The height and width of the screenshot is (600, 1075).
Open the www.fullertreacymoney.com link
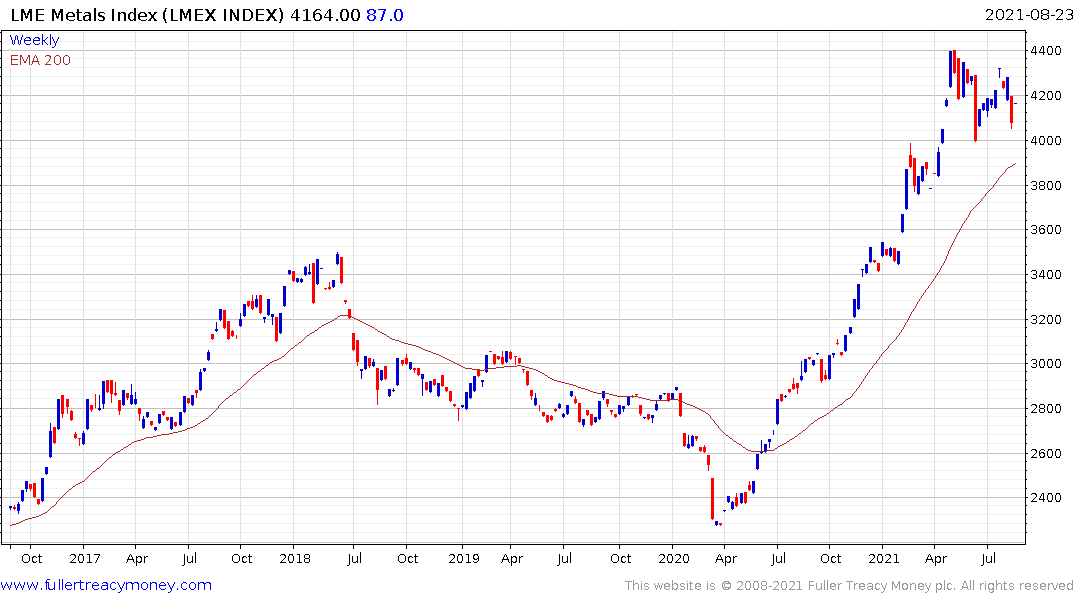(x=106, y=585)
